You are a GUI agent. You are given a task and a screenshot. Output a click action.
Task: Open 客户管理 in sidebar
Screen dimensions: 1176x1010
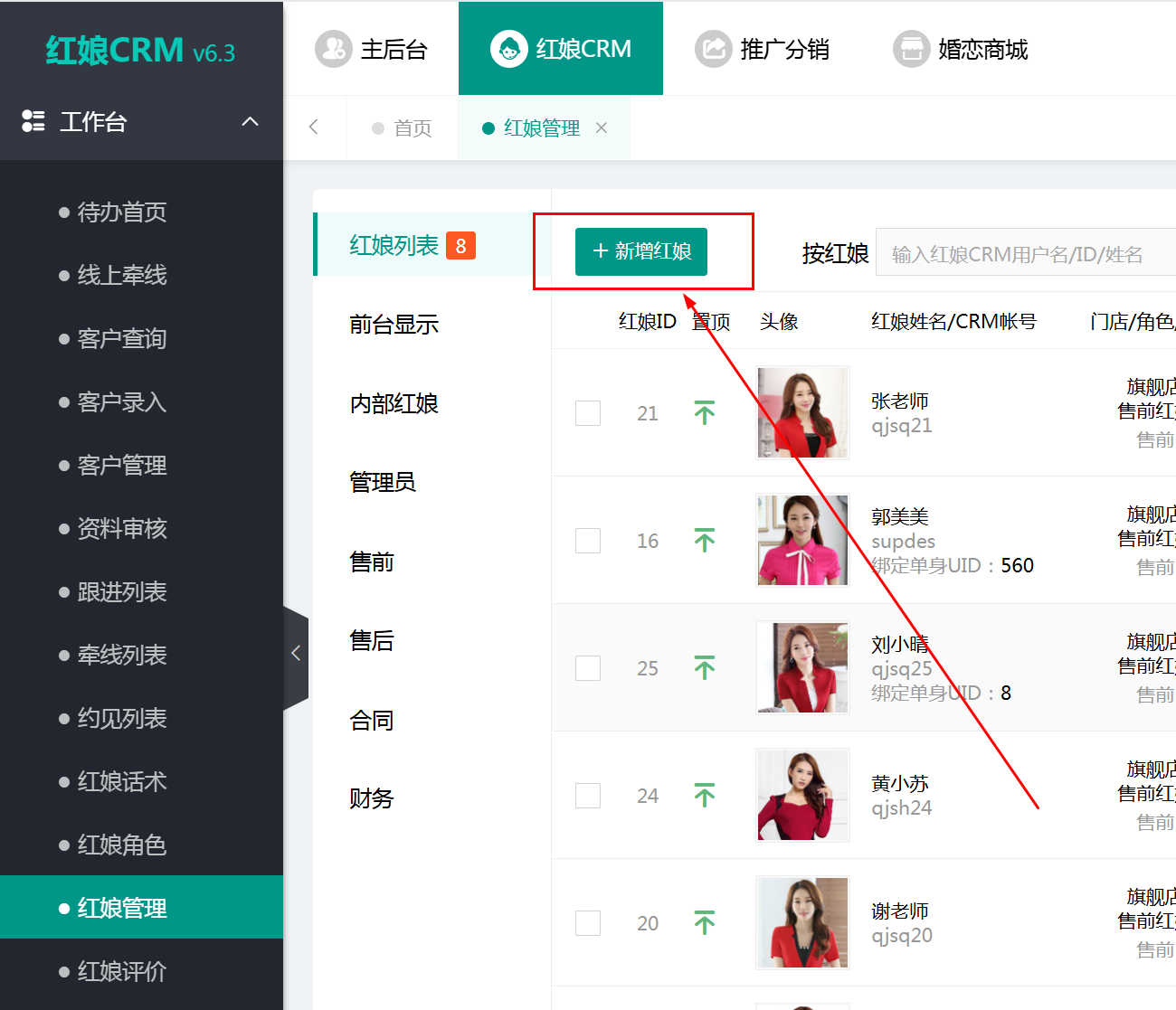coord(122,466)
